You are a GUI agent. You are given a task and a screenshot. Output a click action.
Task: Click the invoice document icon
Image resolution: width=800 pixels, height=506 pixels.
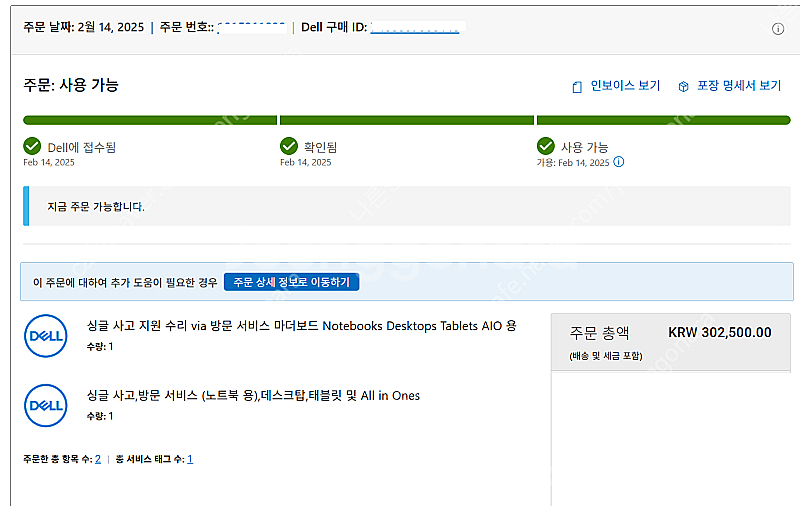577,87
